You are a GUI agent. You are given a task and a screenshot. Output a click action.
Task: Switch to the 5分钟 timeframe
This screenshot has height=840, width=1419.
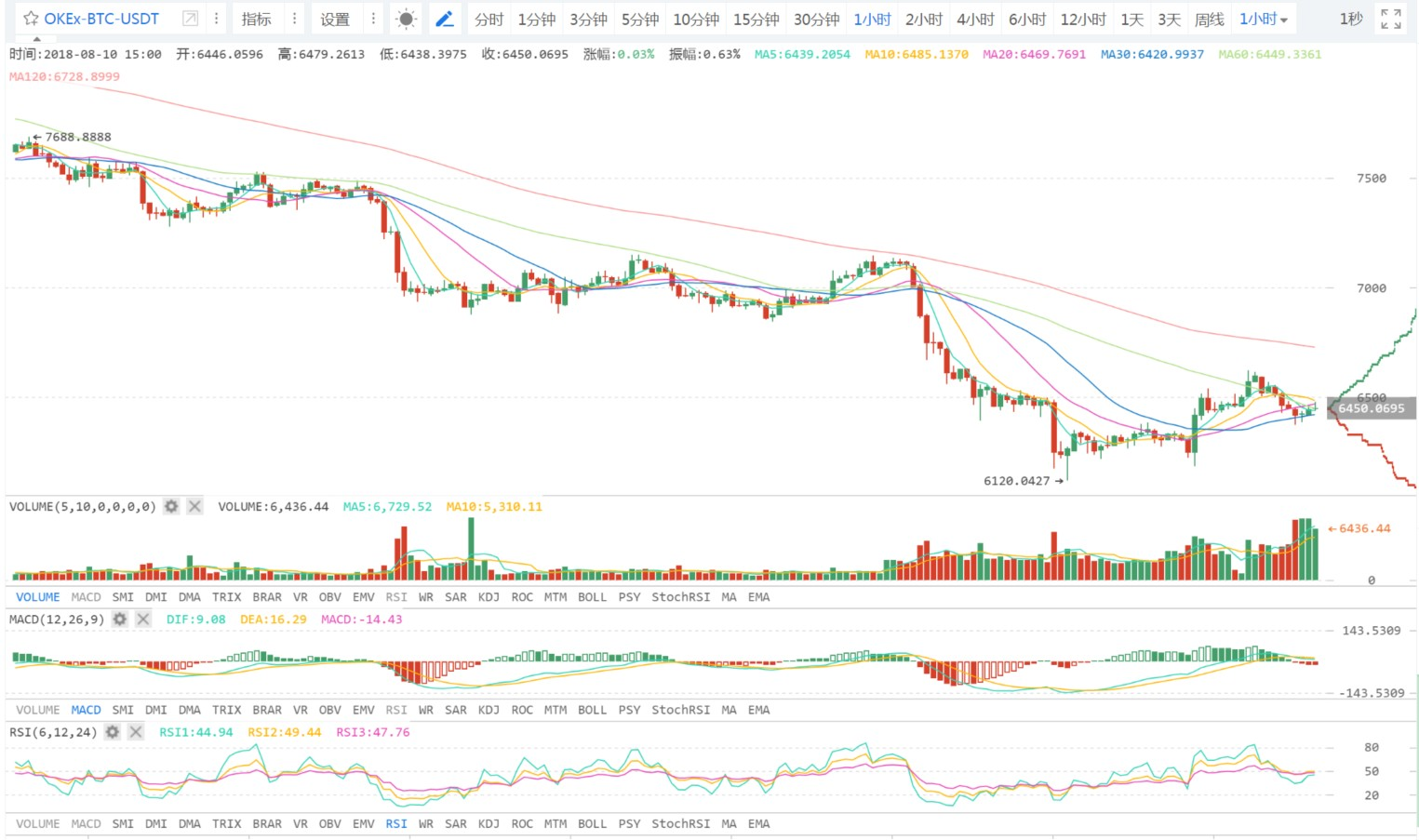tap(640, 19)
